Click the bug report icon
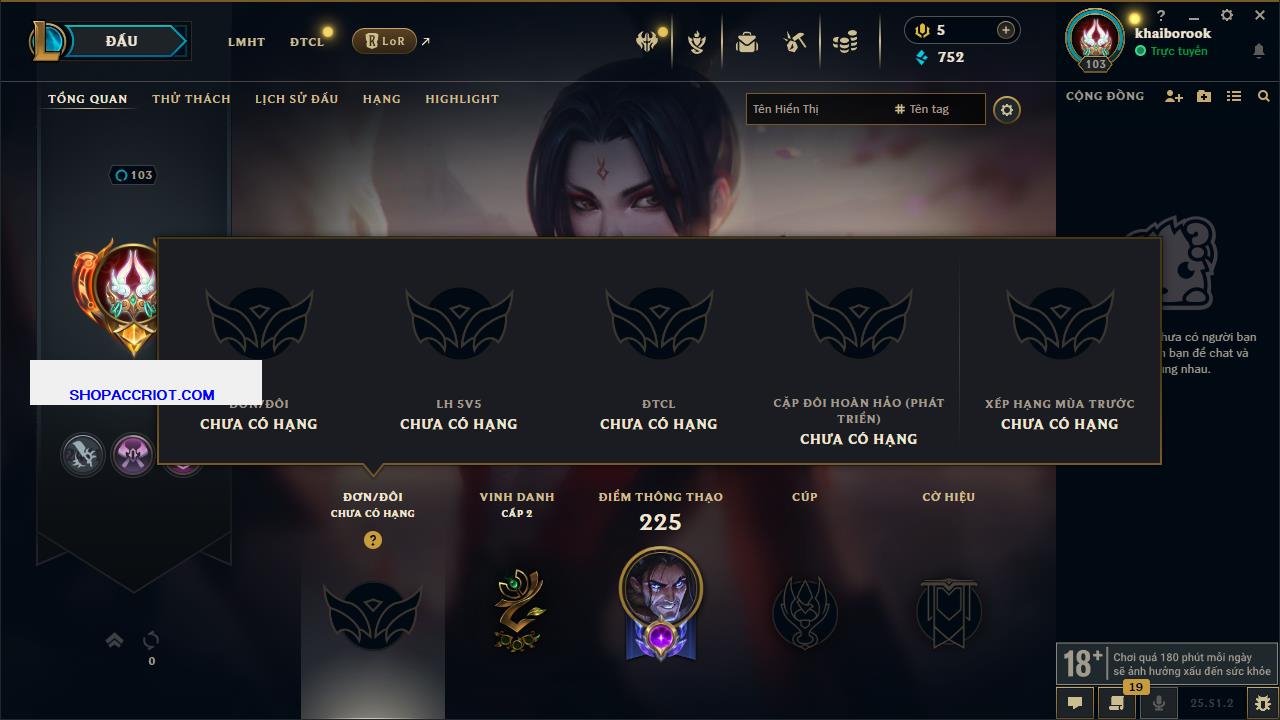Screen dimensions: 1280x720 point(1263,703)
